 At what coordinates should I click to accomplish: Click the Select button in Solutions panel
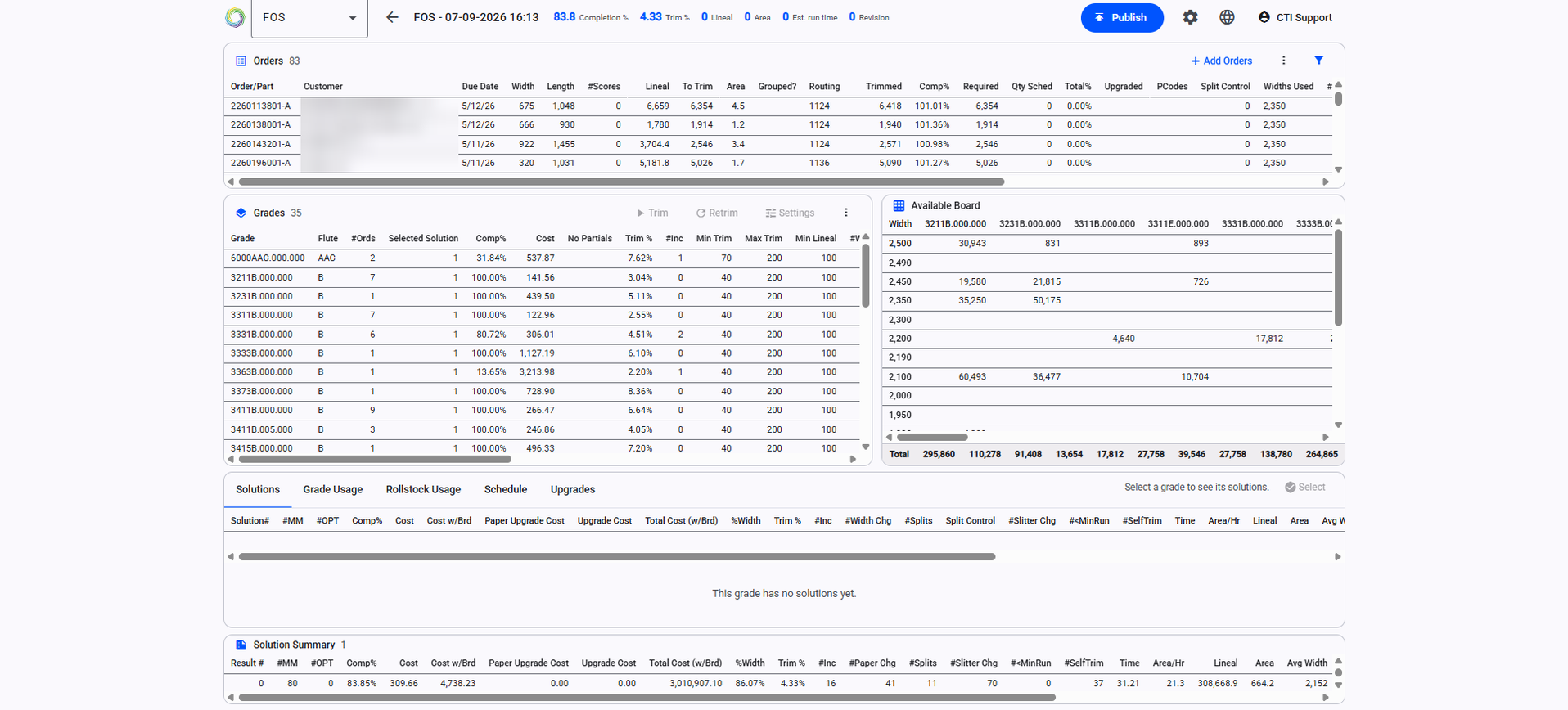[1304, 487]
